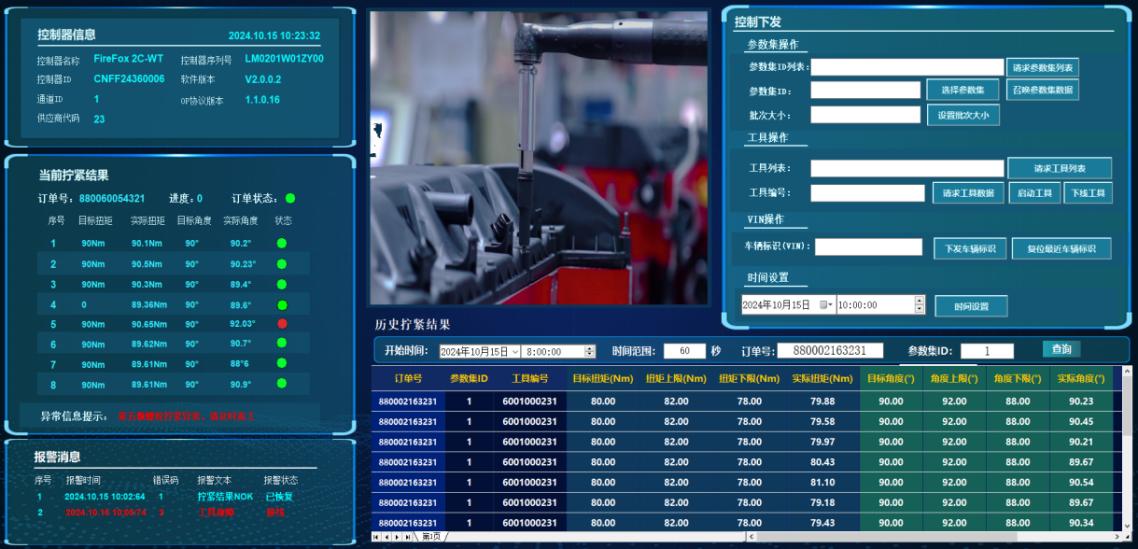Click the red status indicator in row 5

pyautogui.click(x=282, y=324)
